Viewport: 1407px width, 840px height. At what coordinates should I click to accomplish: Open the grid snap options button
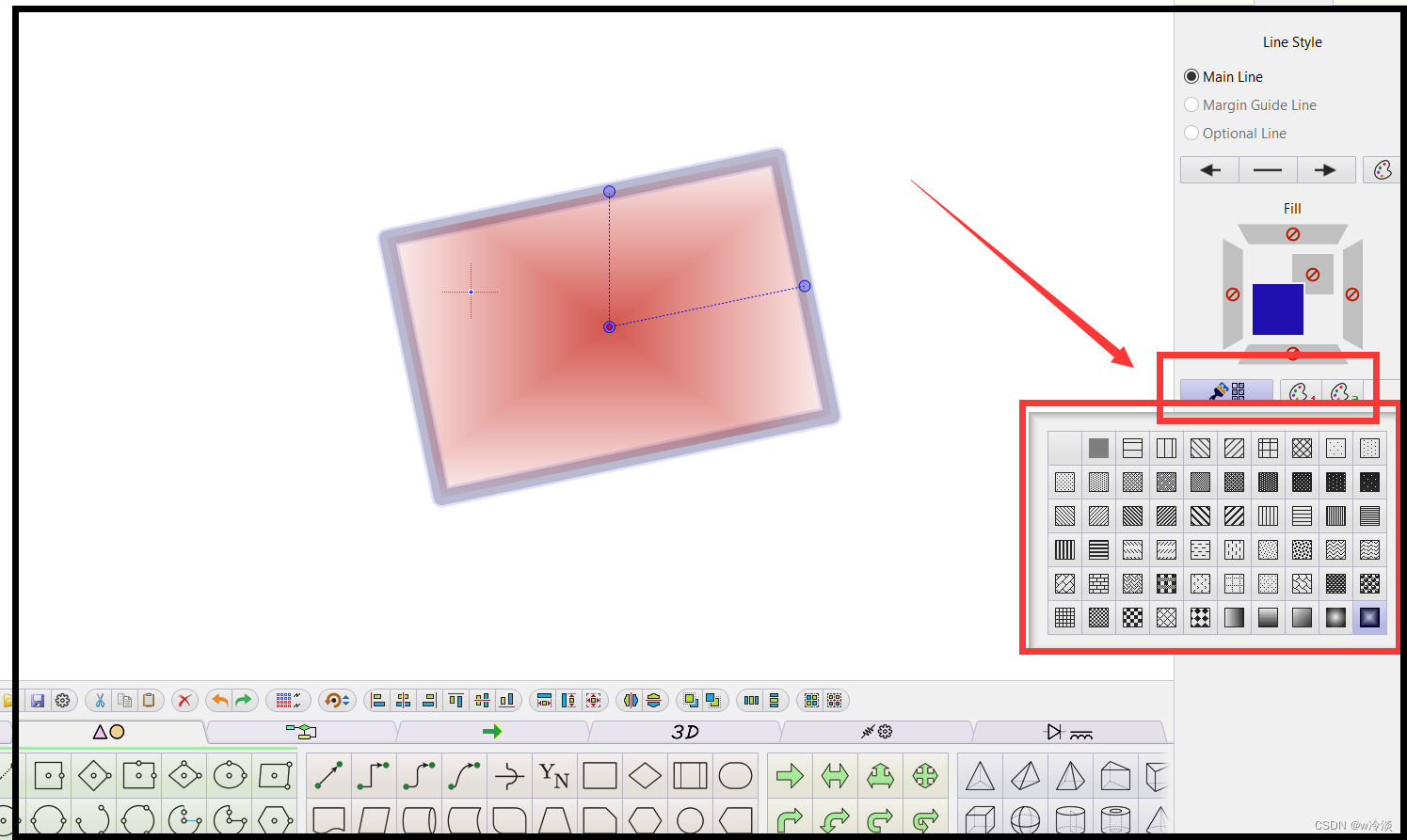(288, 701)
